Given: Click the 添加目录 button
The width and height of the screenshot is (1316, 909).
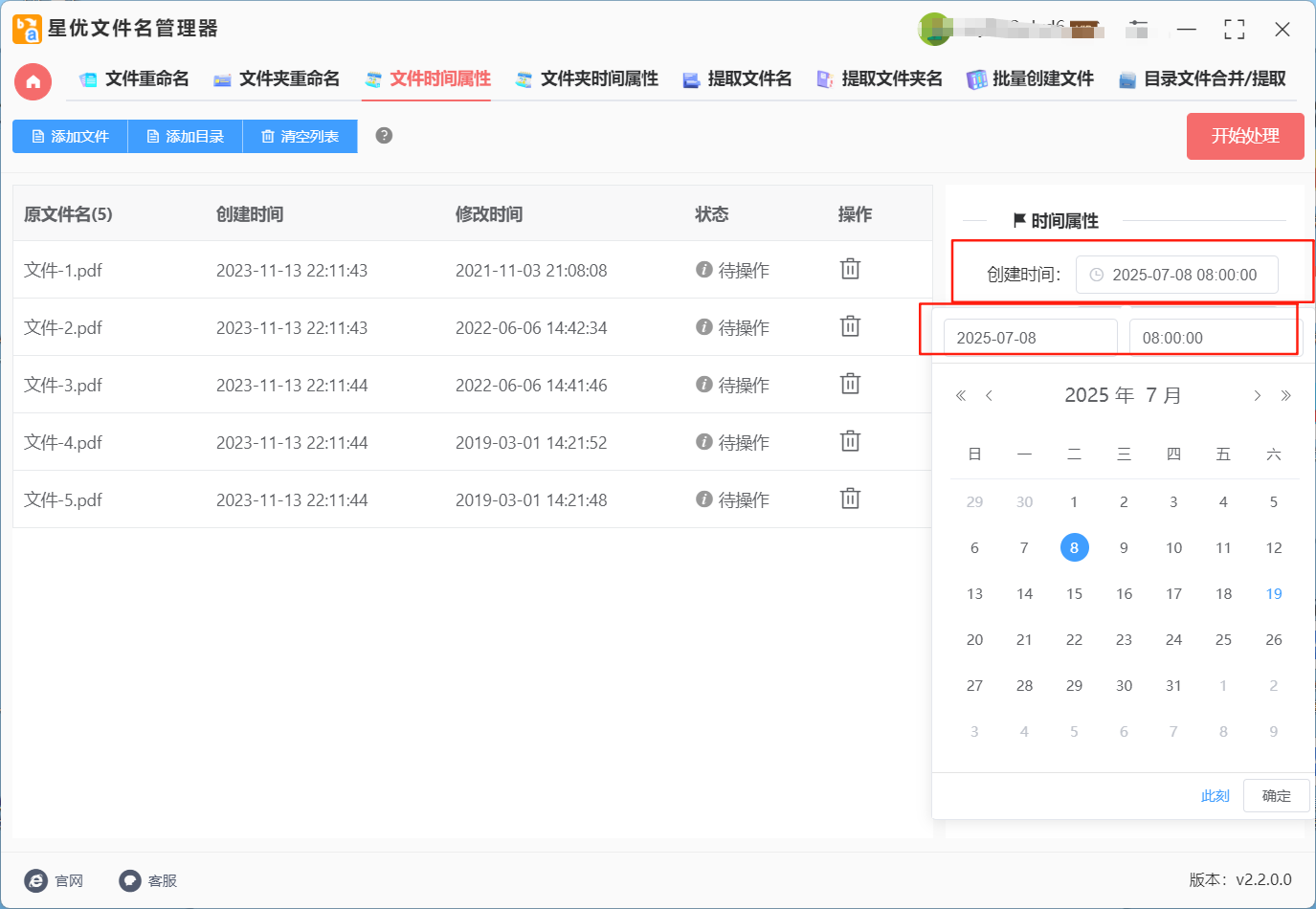Looking at the screenshot, I should [185, 136].
